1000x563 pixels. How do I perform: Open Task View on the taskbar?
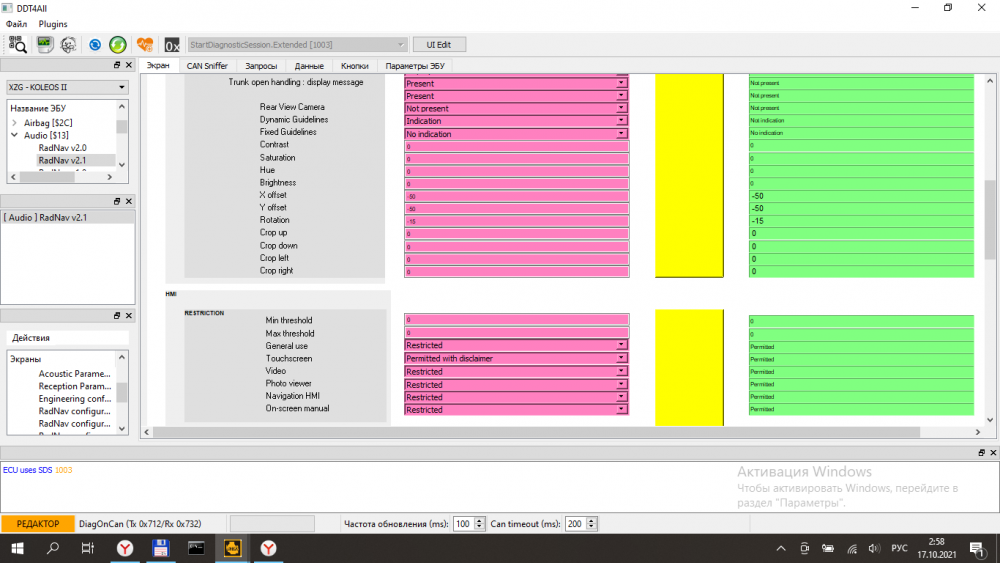click(x=87, y=548)
